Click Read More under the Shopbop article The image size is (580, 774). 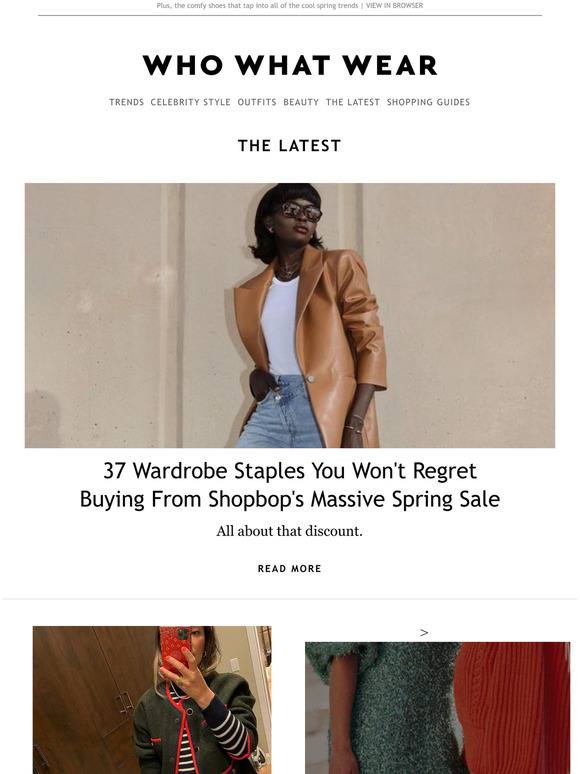pyautogui.click(x=290, y=569)
